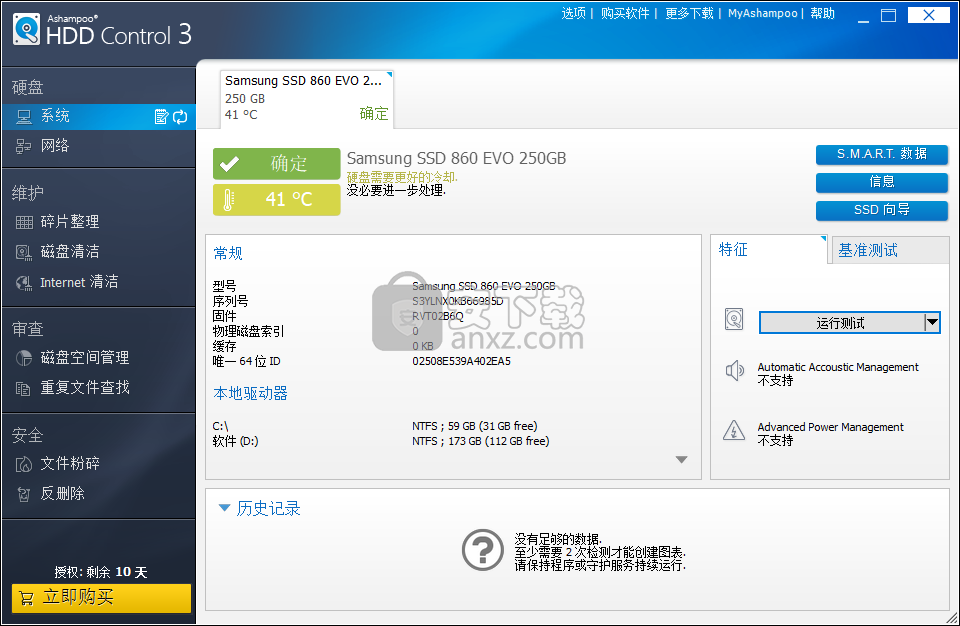The width and height of the screenshot is (960, 626).
Task: Open 文件粉碎 in the sidebar
Action: [99, 464]
